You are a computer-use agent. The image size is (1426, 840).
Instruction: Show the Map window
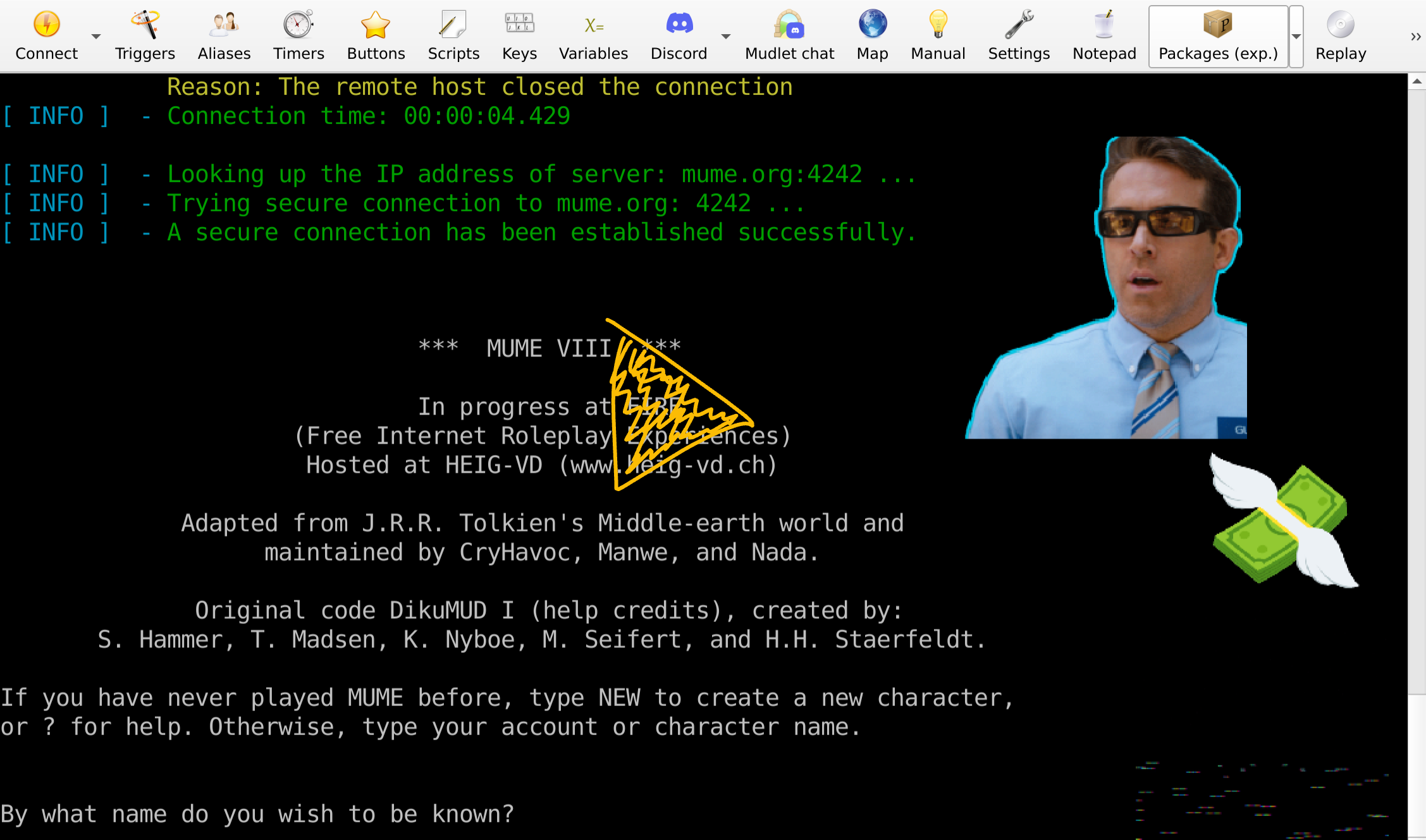(872, 36)
